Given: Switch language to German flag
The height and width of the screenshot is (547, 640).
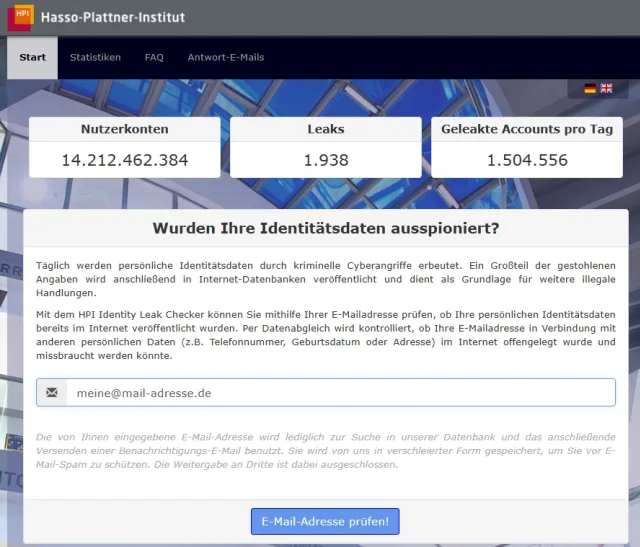Looking at the screenshot, I should point(590,88).
